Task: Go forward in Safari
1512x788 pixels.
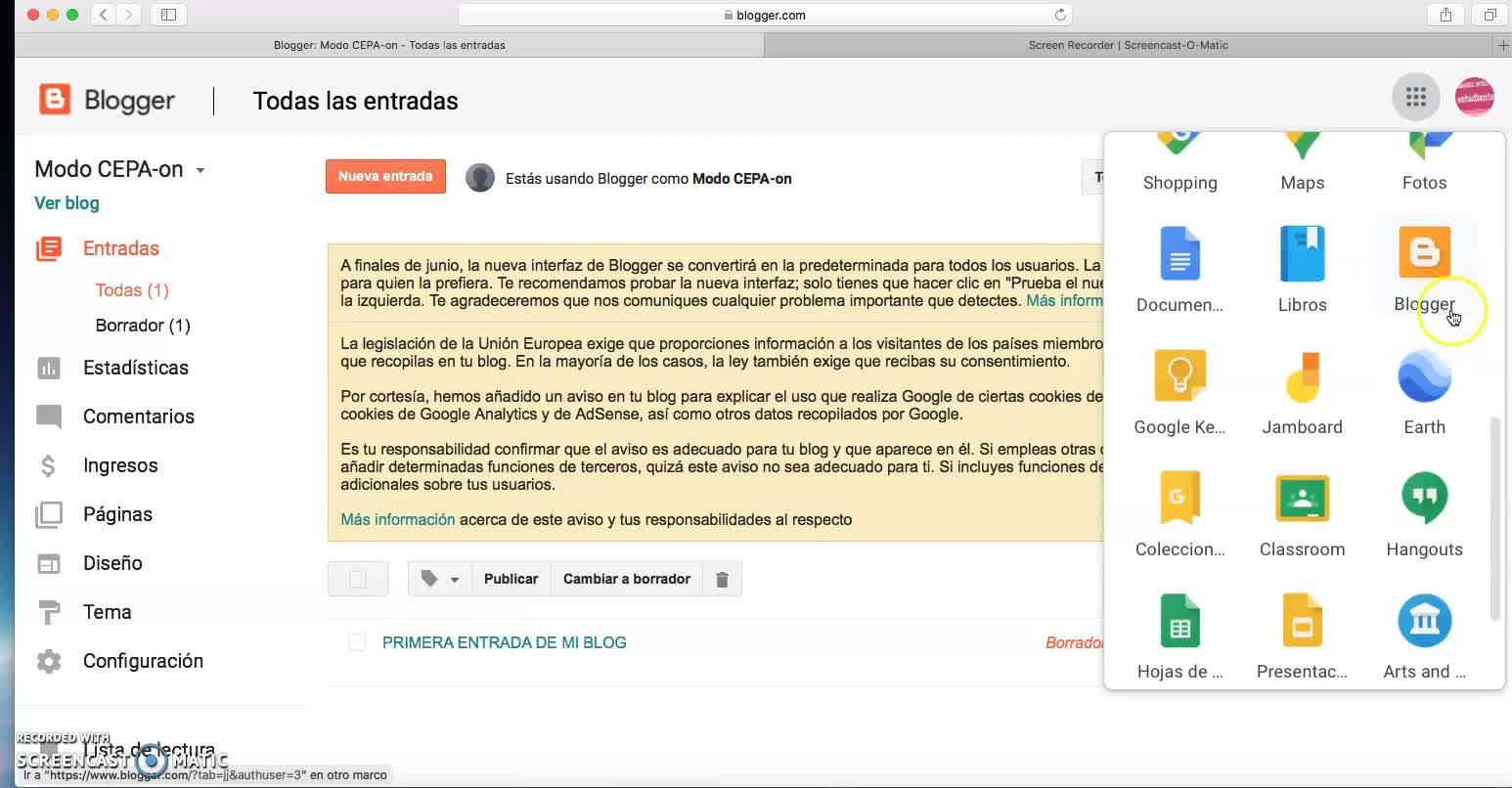Action: click(x=130, y=15)
